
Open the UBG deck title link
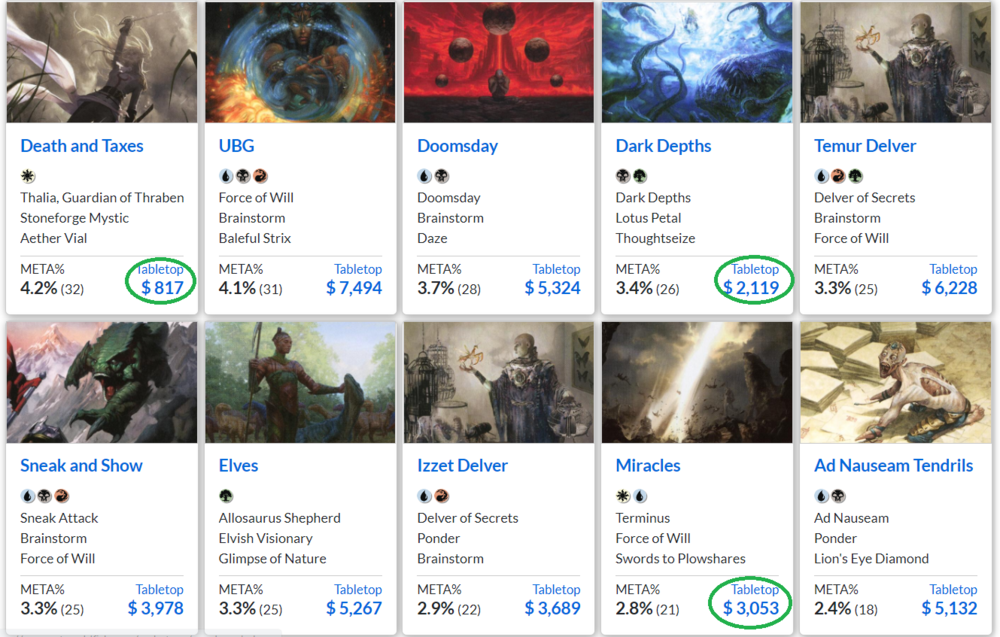pyautogui.click(x=236, y=146)
